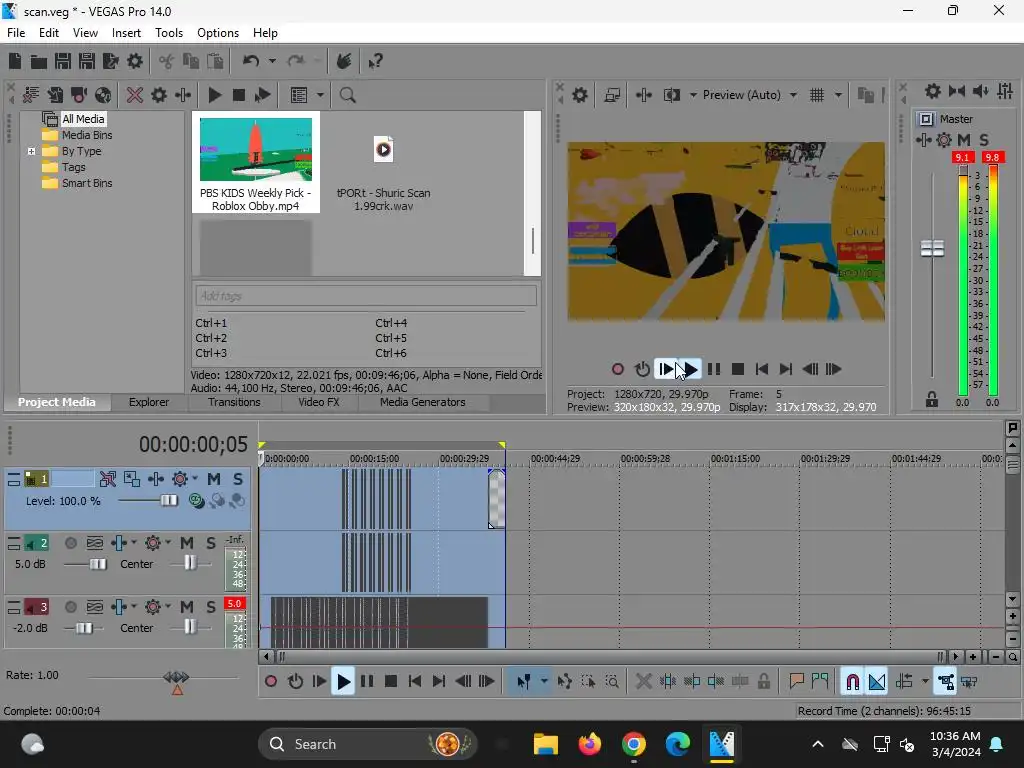The image size is (1024, 768).
Task: Mute video track 1
Action: [214, 479]
